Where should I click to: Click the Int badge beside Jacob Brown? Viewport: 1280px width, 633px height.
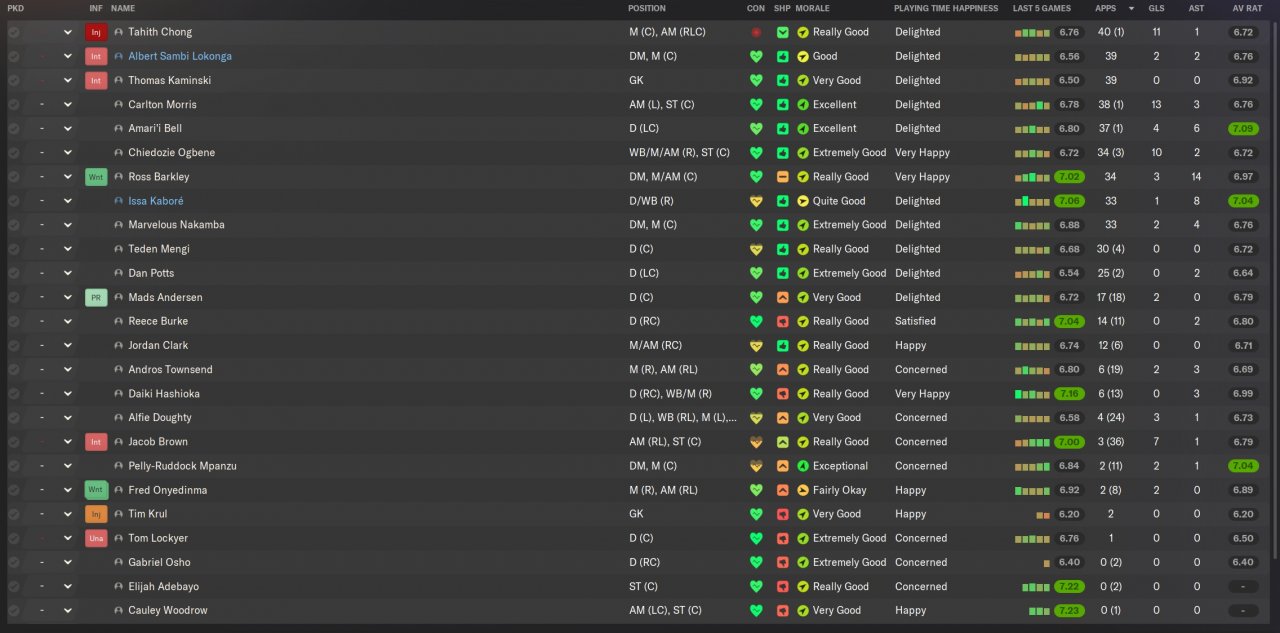pos(96,442)
